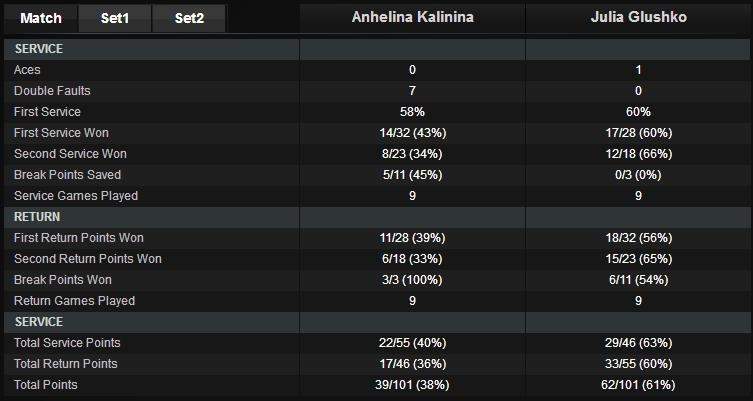Click the RETURN section header
Screen dimensions: 753x401
click(x=40, y=217)
